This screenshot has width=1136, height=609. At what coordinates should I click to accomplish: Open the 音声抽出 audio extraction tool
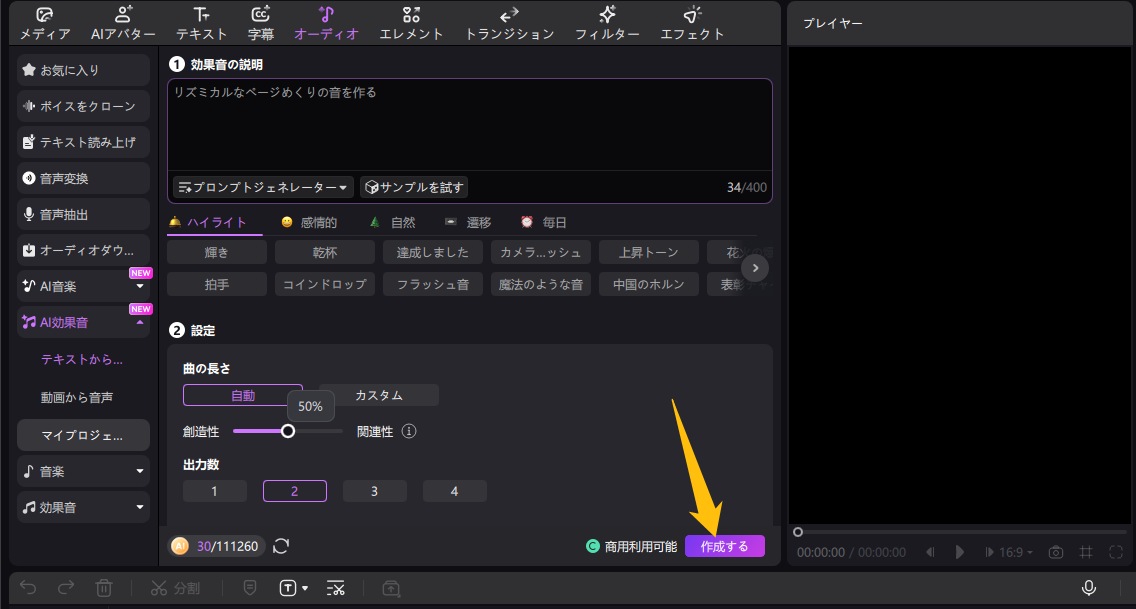pos(82,214)
